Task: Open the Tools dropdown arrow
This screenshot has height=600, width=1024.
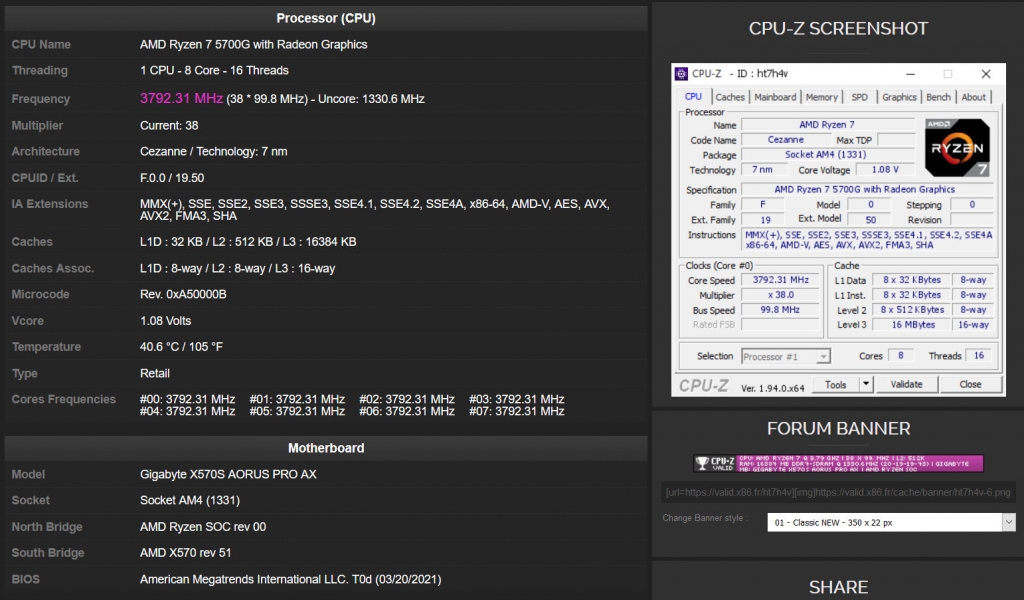Action: [866, 384]
